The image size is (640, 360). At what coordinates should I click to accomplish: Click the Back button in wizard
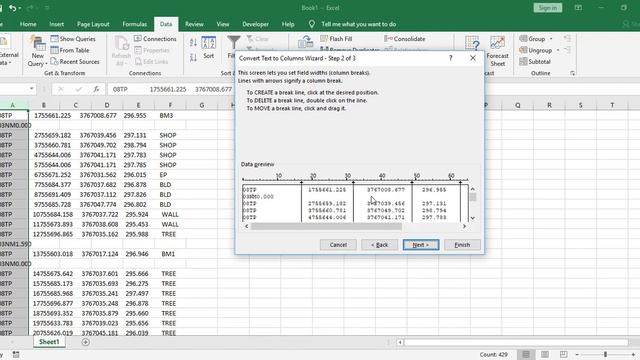click(x=380, y=245)
